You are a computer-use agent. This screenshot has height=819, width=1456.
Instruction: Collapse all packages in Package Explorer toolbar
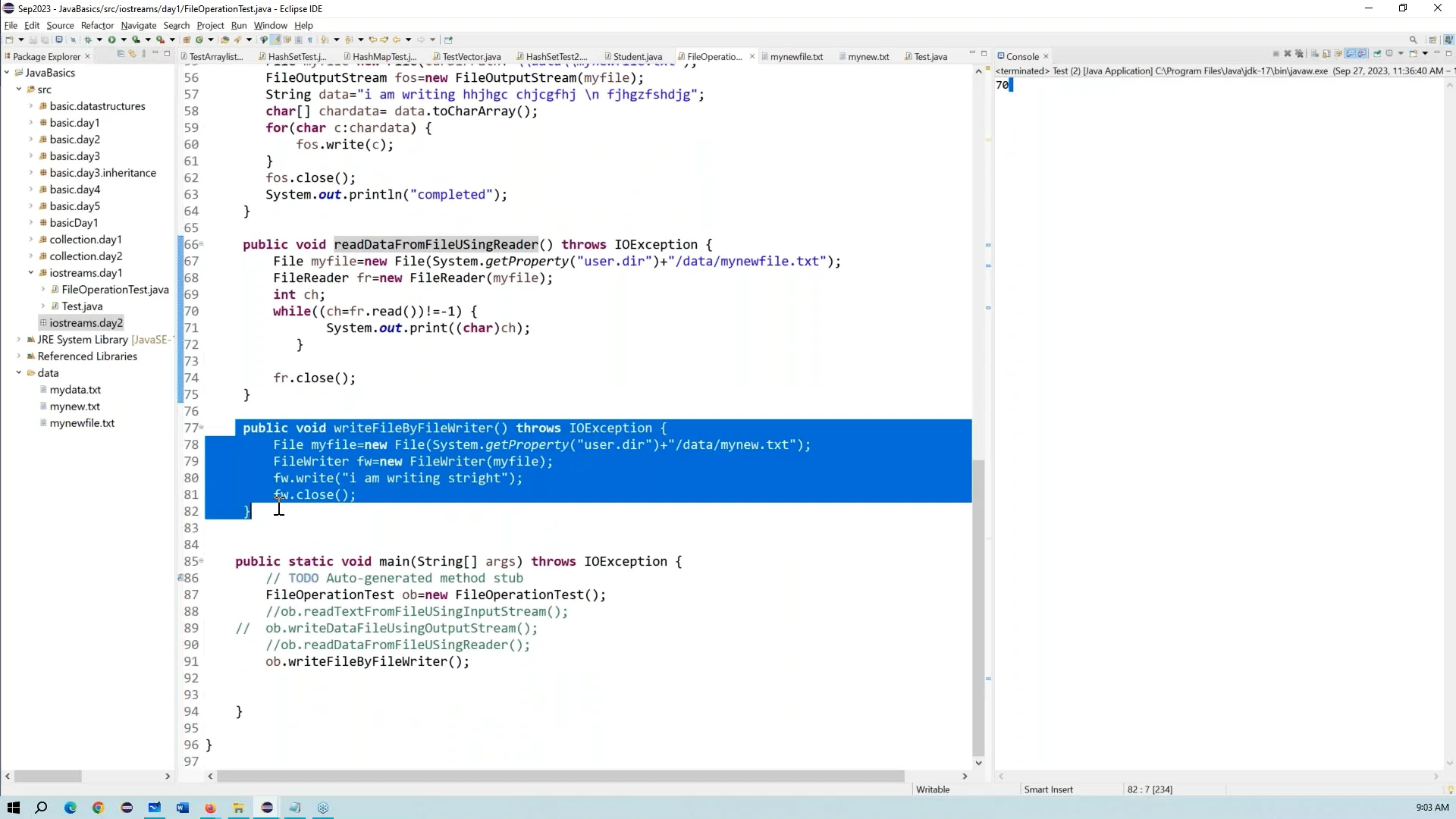(x=120, y=55)
